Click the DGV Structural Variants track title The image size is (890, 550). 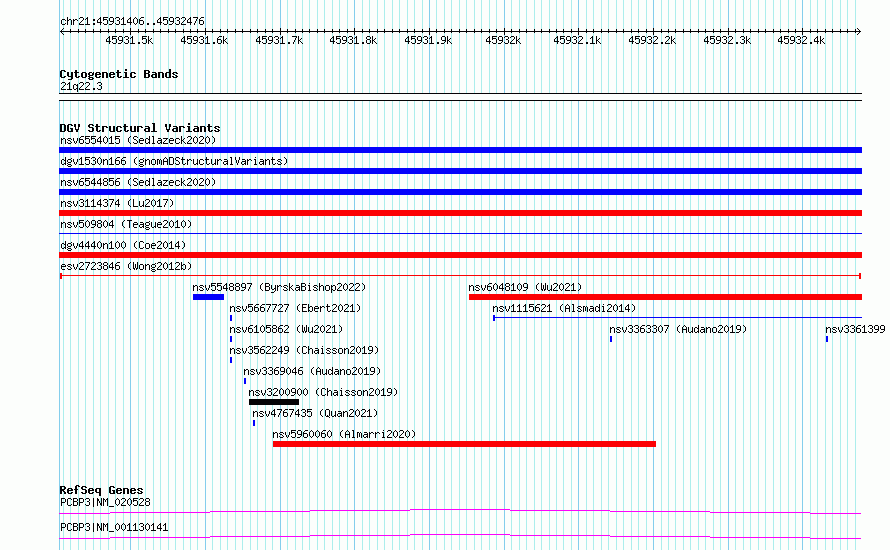tap(140, 128)
